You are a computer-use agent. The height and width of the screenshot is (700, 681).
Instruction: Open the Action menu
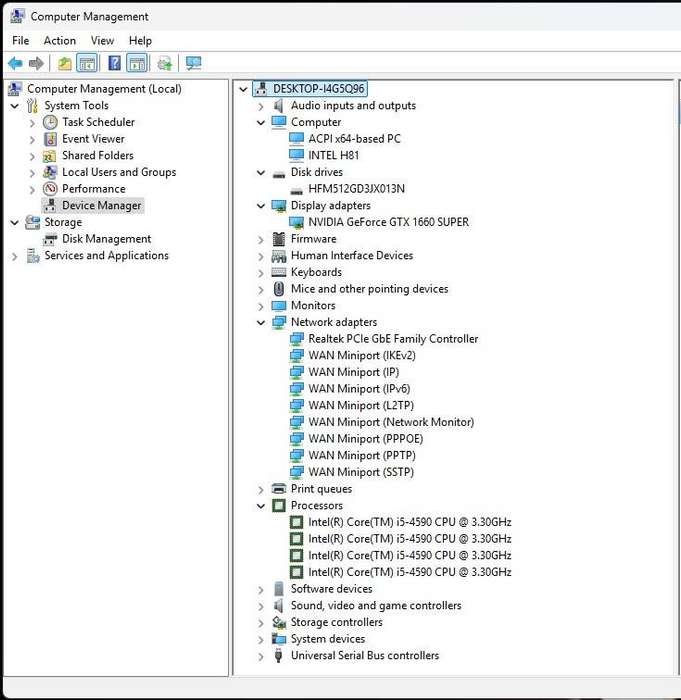click(x=60, y=41)
